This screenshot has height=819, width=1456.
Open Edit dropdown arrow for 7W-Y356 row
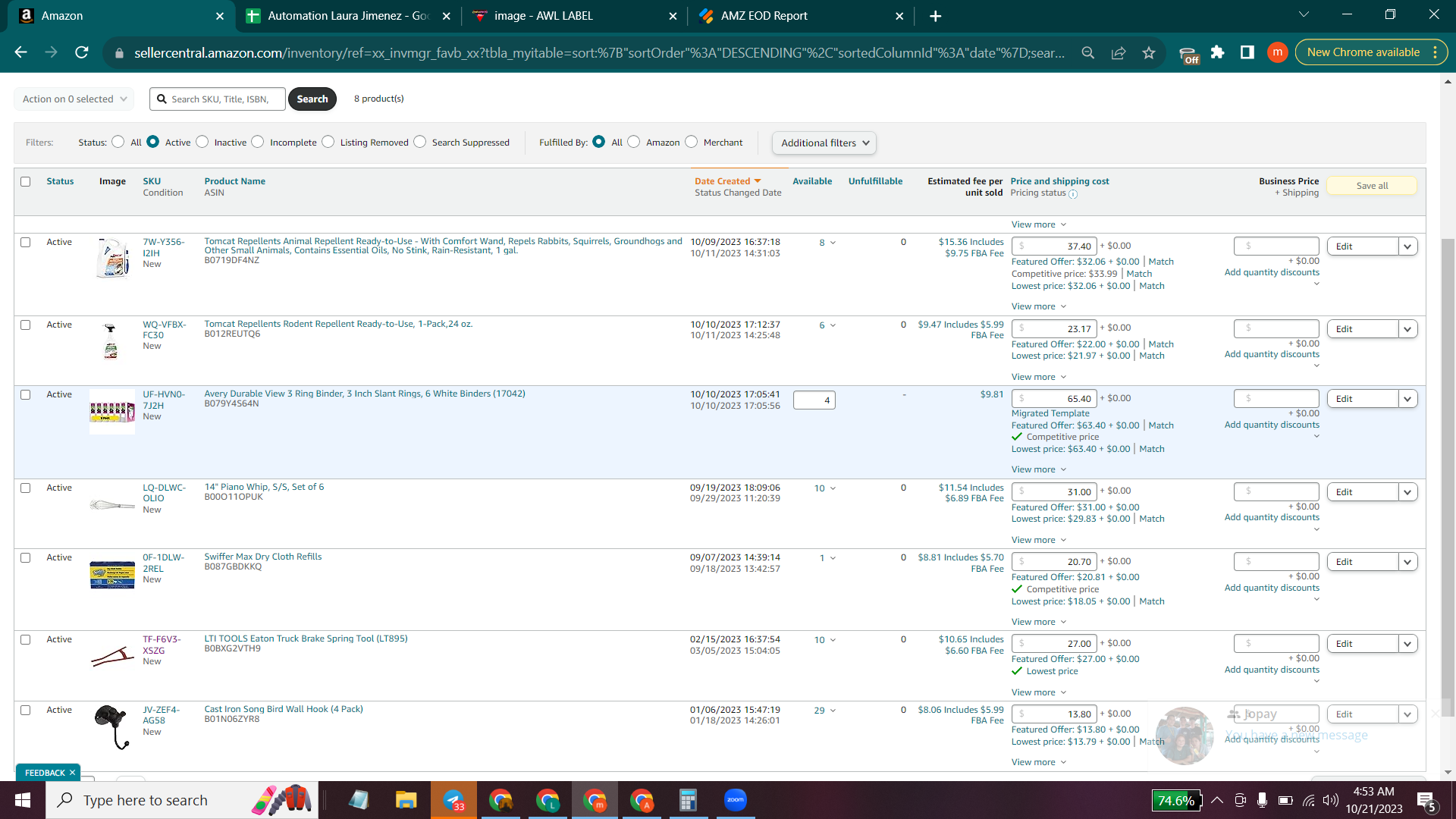click(x=1408, y=246)
